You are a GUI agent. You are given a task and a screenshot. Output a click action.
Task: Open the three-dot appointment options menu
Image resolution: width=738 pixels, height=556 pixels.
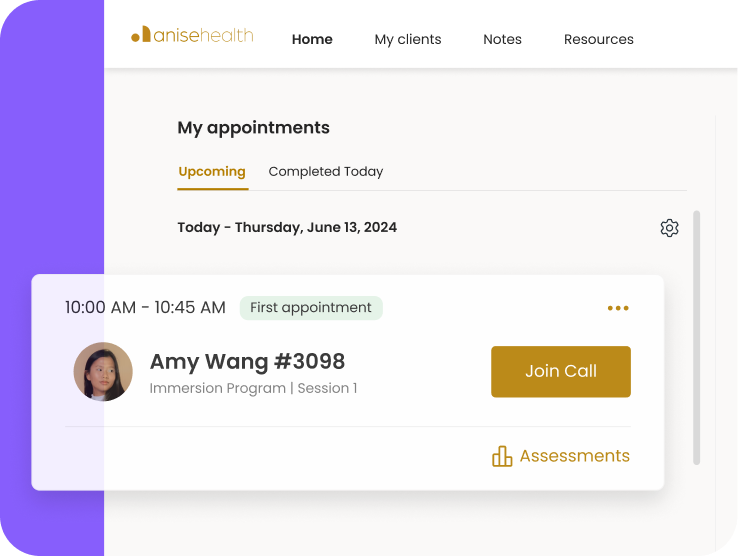point(618,308)
